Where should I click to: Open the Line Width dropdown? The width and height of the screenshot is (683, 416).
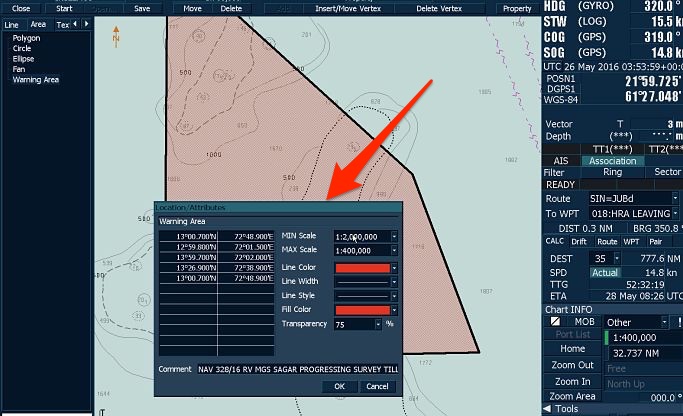coord(394,283)
